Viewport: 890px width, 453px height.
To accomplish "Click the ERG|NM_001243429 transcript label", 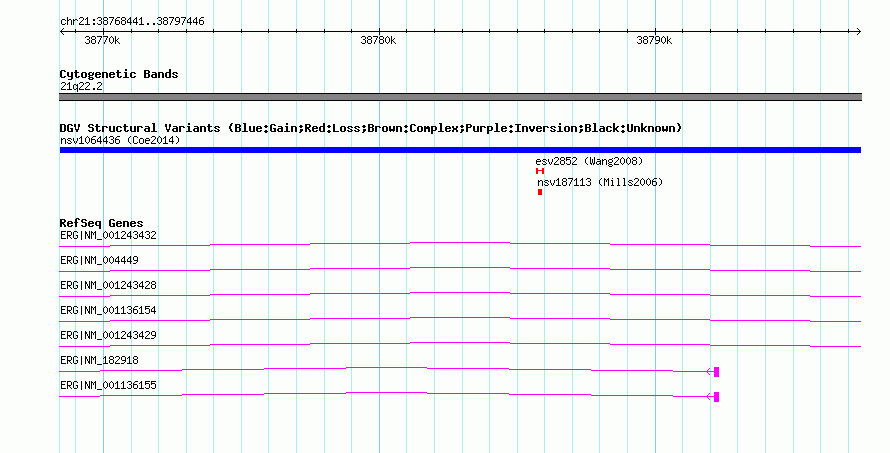I will click(108, 335).
